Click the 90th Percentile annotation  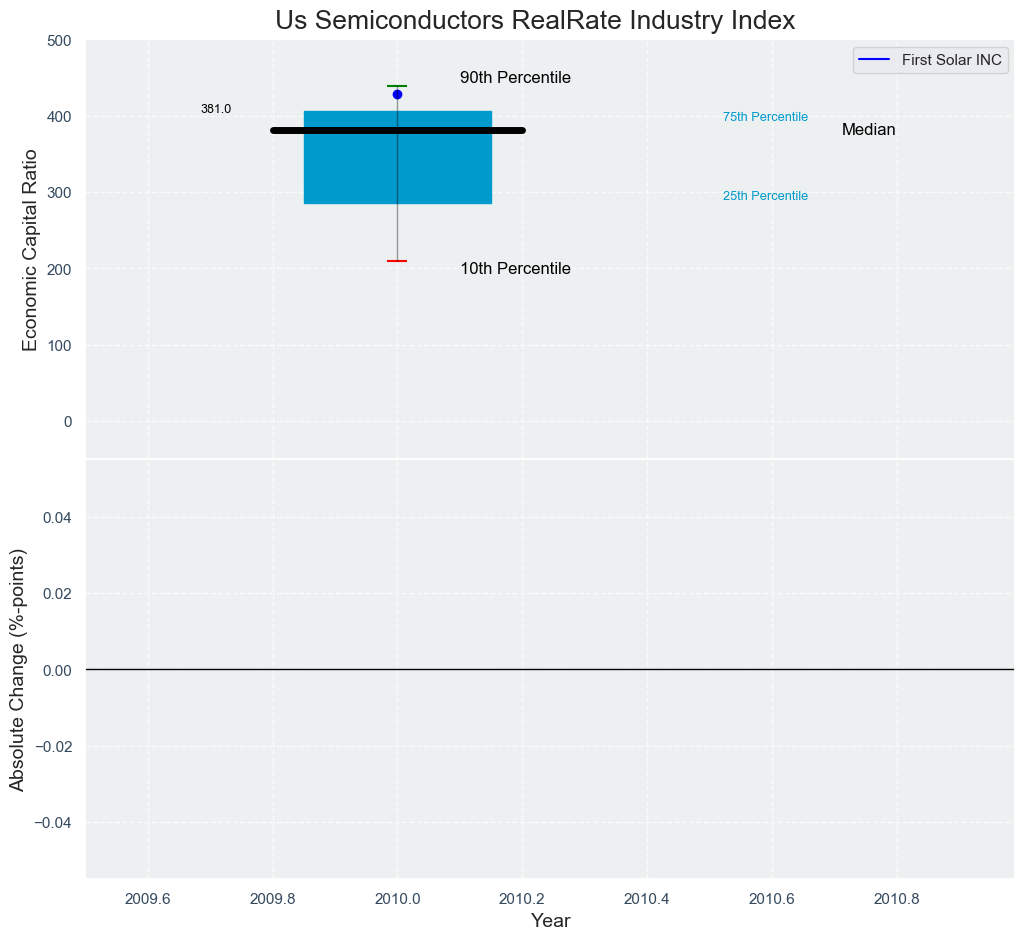point(515,78)
